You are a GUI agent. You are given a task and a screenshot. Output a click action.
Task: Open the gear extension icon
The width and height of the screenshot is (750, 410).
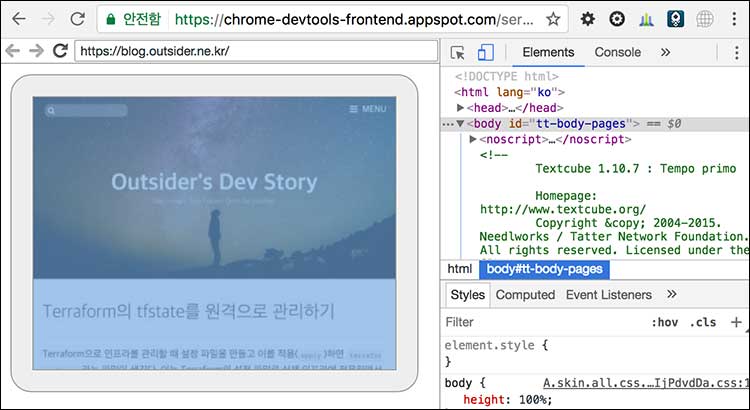tap(588, 19)
